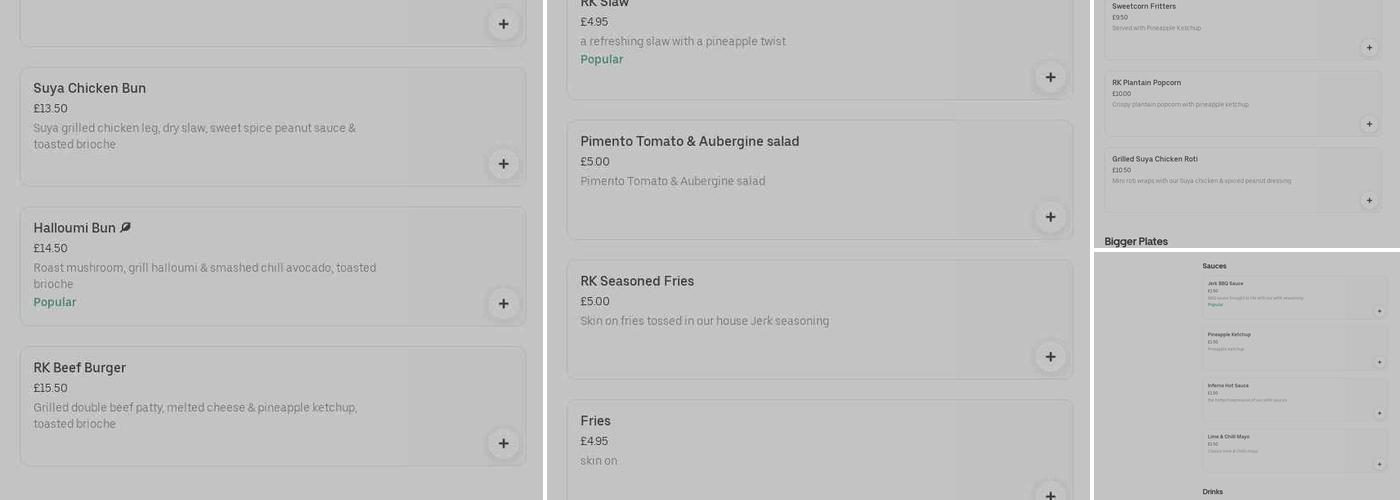Click the Popular label under Halloumi Bun
Viewport: 1400px width, 500px height.
pos(55,302)
